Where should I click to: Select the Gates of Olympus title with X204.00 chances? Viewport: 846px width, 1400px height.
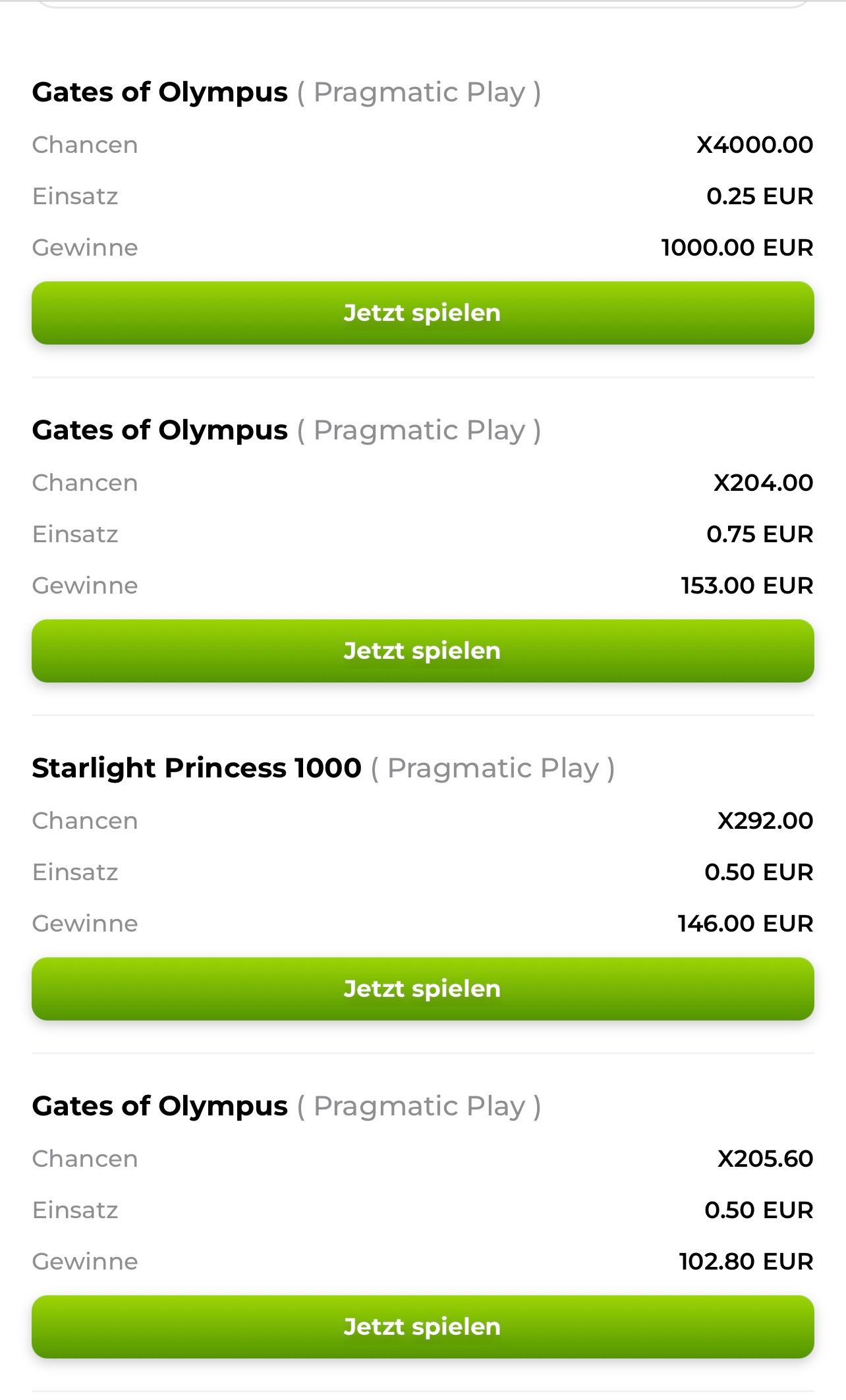click(x=159, y=430)
